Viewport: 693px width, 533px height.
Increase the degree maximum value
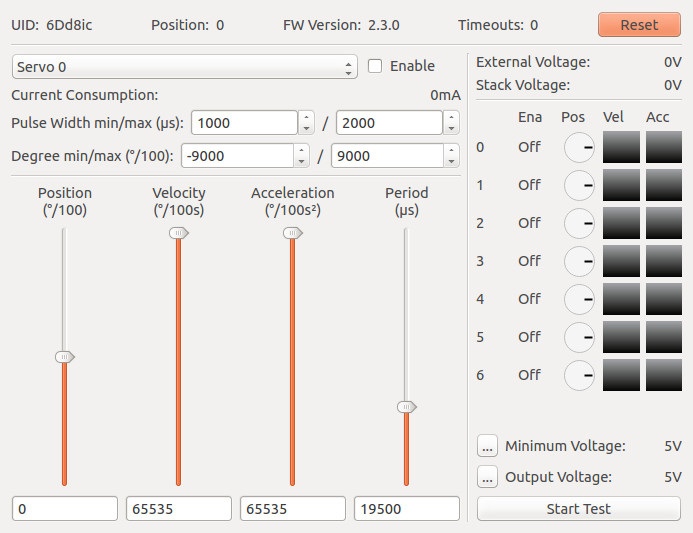pos(451,151)
